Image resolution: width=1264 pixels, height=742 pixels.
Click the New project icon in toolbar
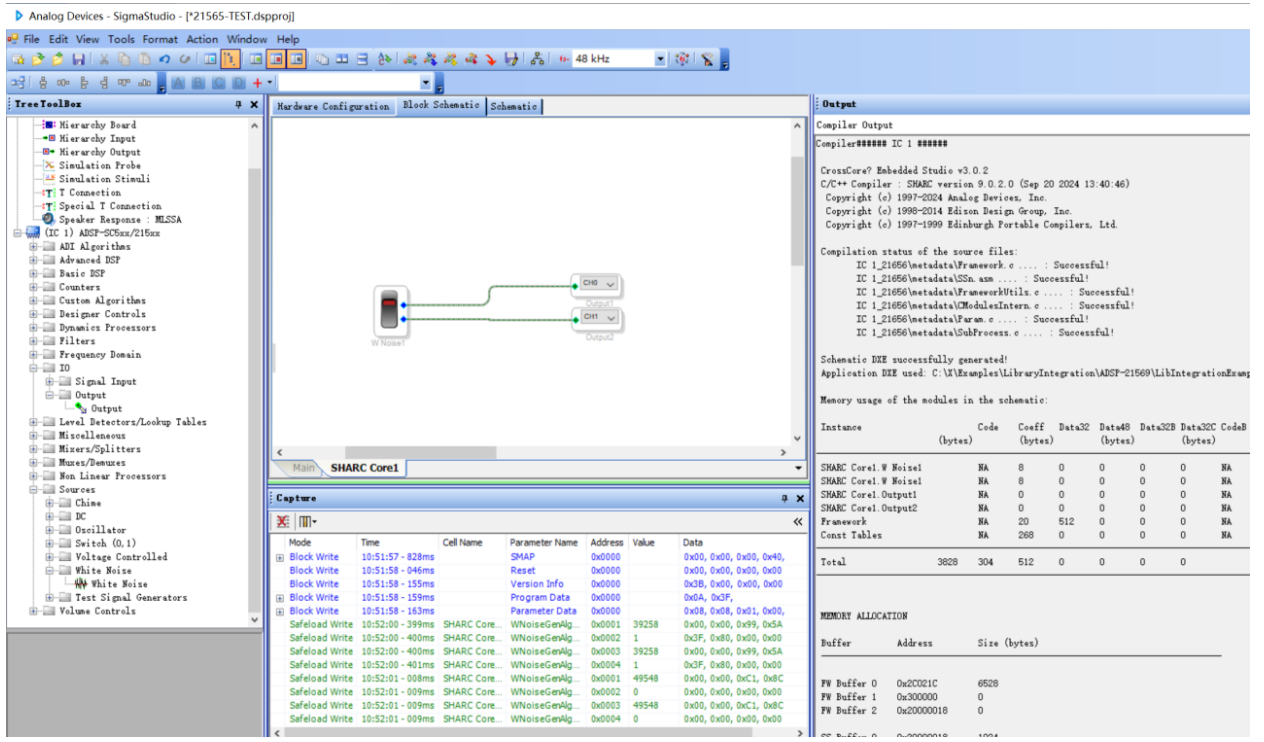[18, 59]
